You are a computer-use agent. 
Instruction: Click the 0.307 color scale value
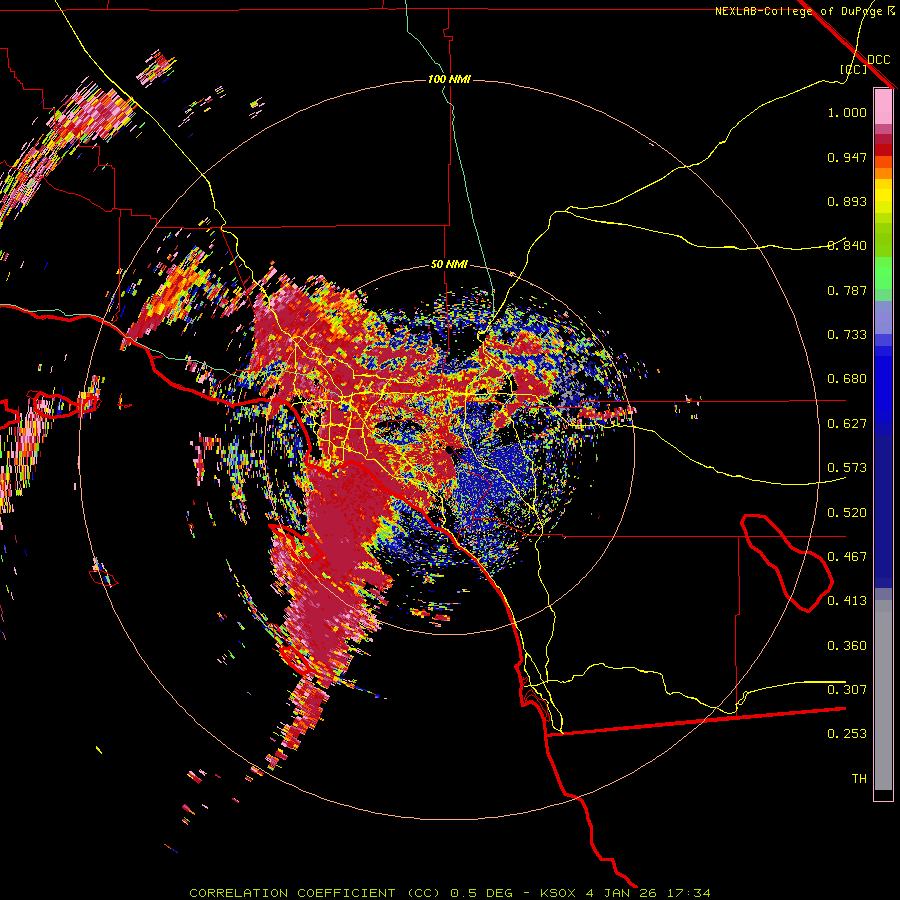tap(847, 690)
